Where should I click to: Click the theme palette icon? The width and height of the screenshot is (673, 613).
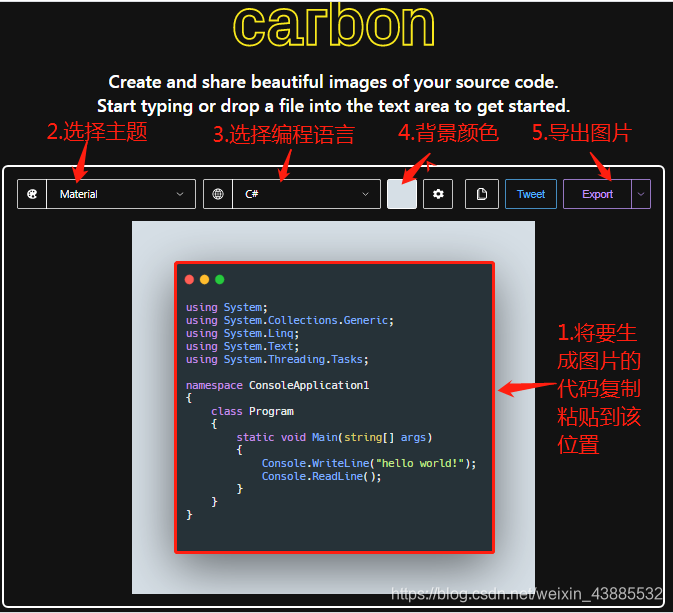pos(32,194)
